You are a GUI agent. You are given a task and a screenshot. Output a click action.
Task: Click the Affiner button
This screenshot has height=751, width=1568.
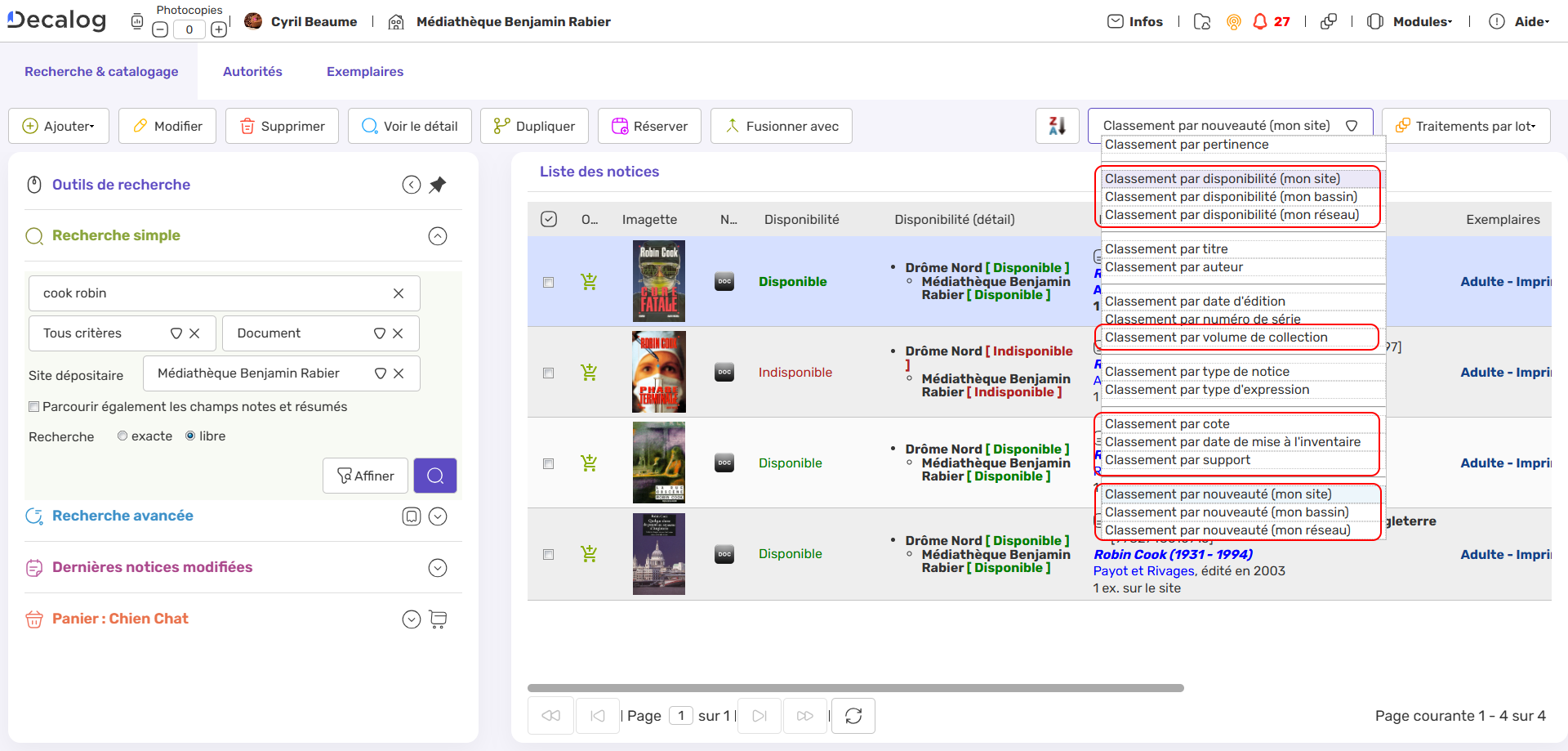pos(365,475)
